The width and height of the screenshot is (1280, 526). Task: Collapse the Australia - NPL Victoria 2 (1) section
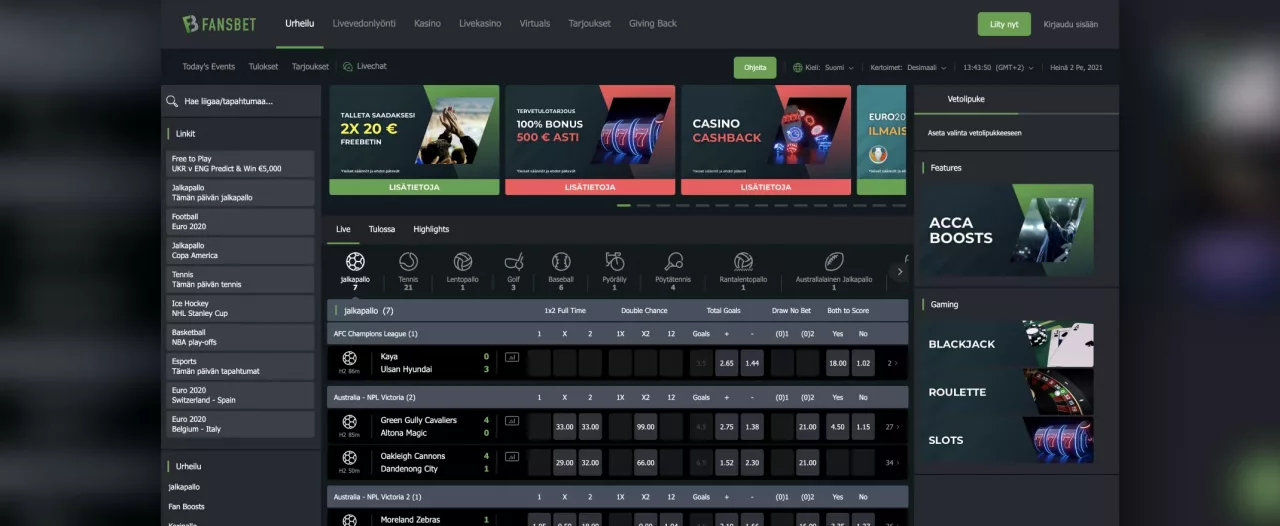(x=618, y=497)
